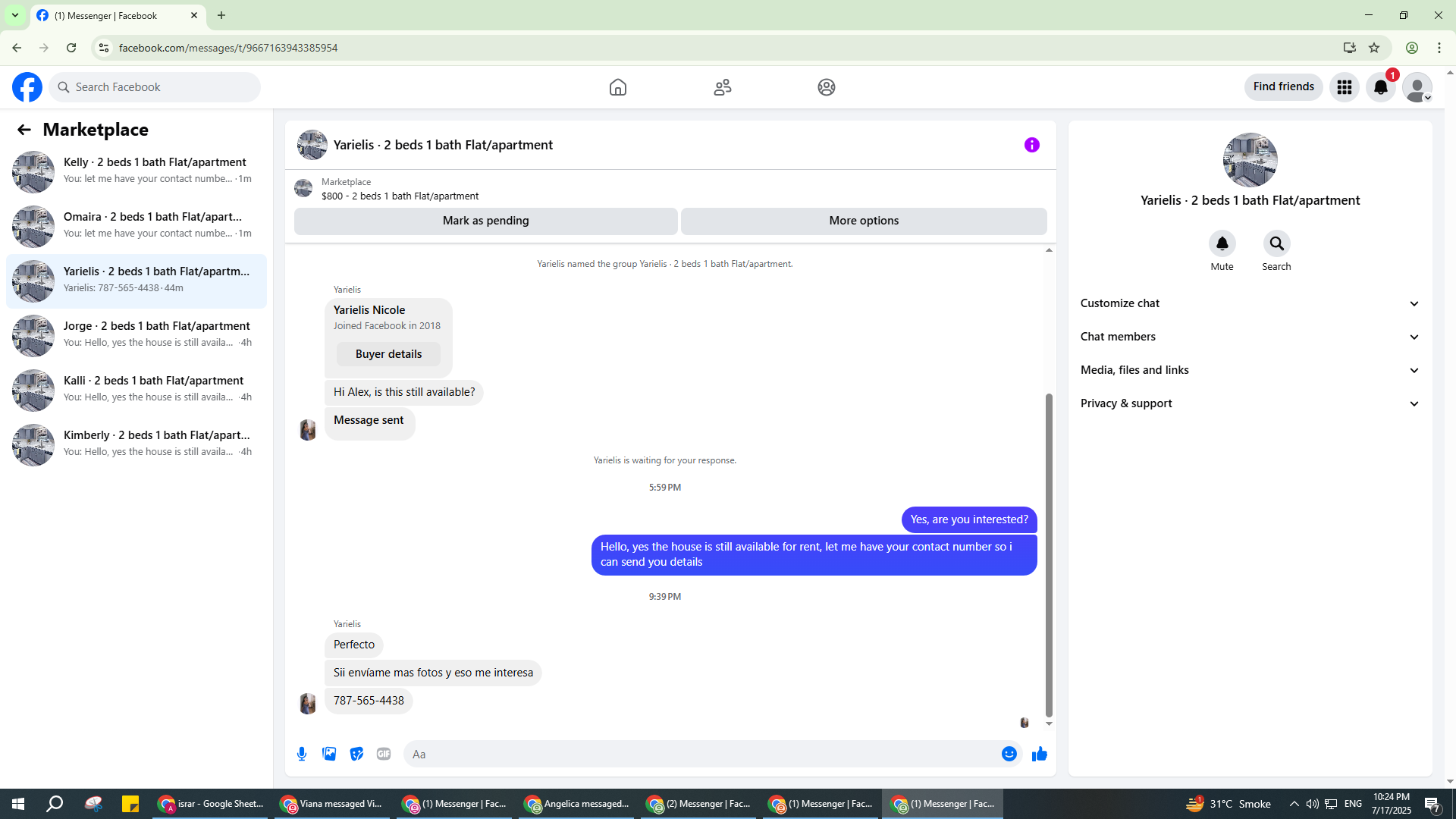1456x819 pixels.
Task: Open conversation information icon
Action: coord(1032,145)
